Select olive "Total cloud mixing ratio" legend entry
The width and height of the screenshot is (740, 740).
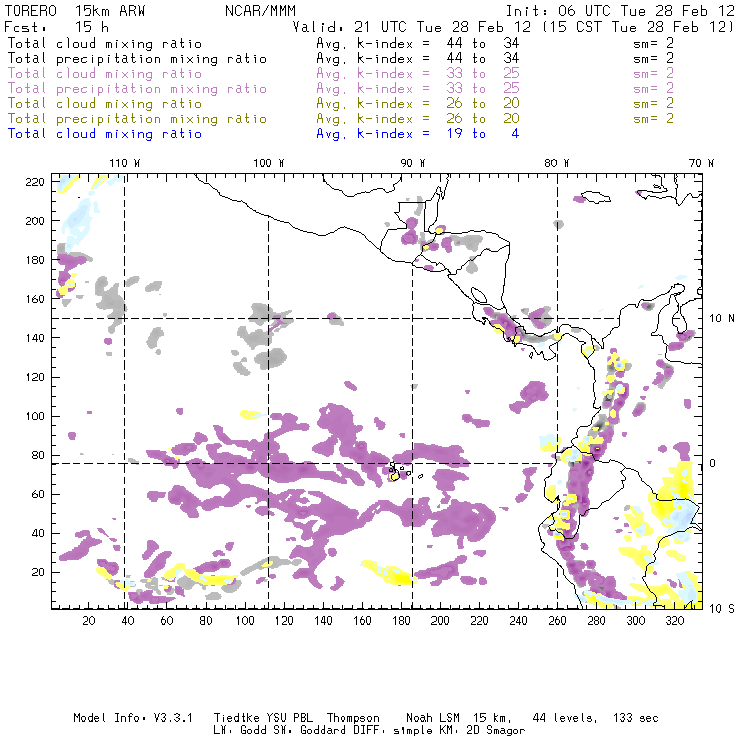tap(105, 103)
